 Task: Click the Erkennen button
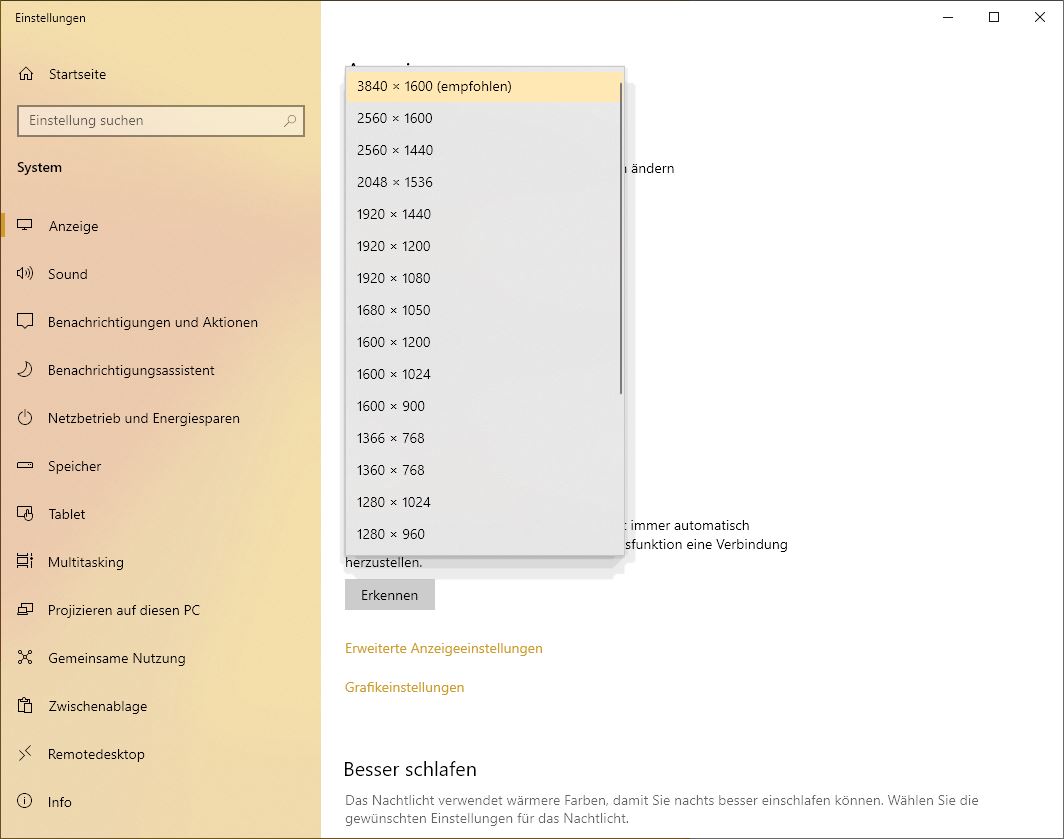pyautogui.click(x=390, y=595)
